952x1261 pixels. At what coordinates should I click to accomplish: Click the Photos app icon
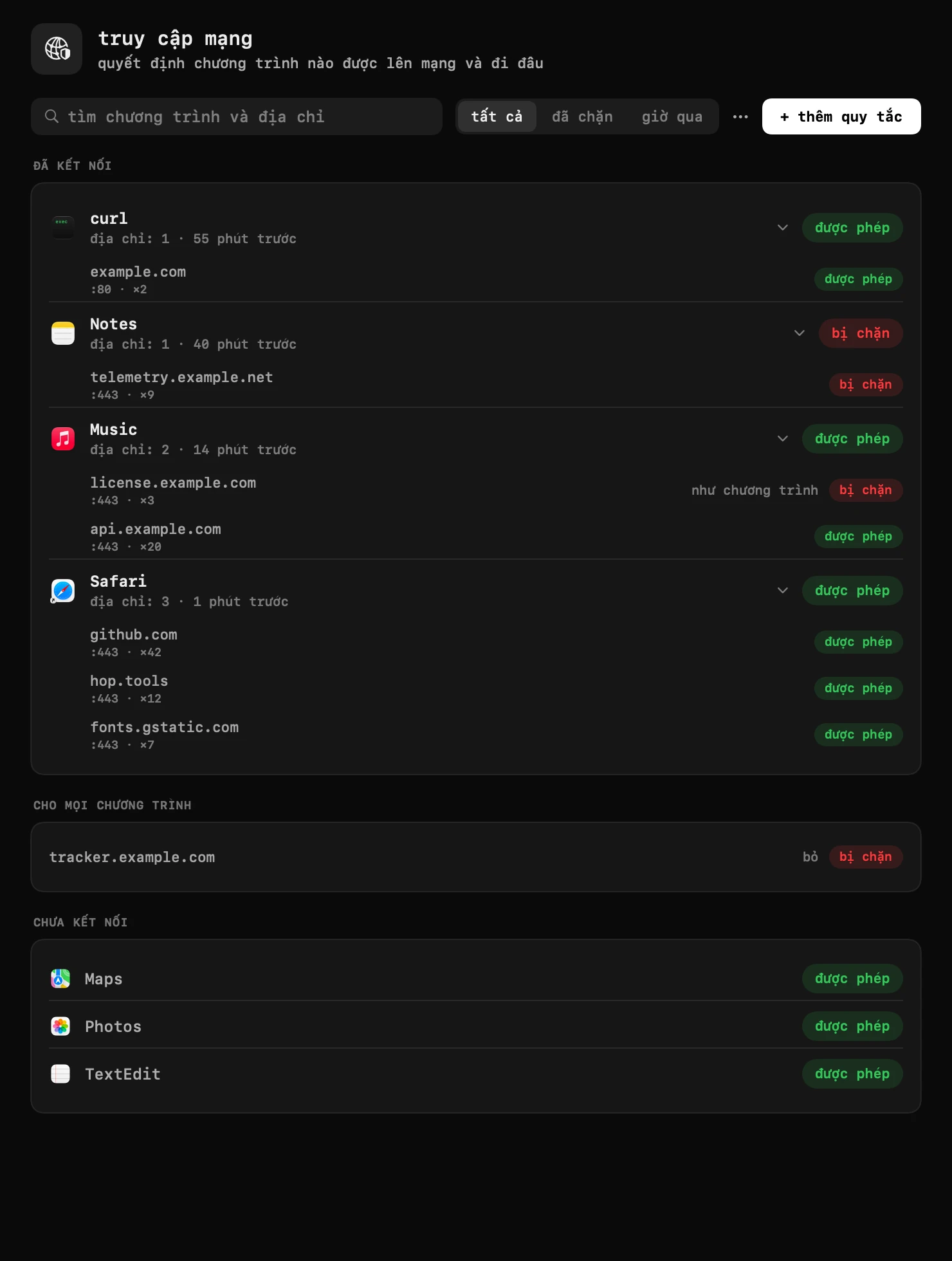click(x=60, y=1026)
